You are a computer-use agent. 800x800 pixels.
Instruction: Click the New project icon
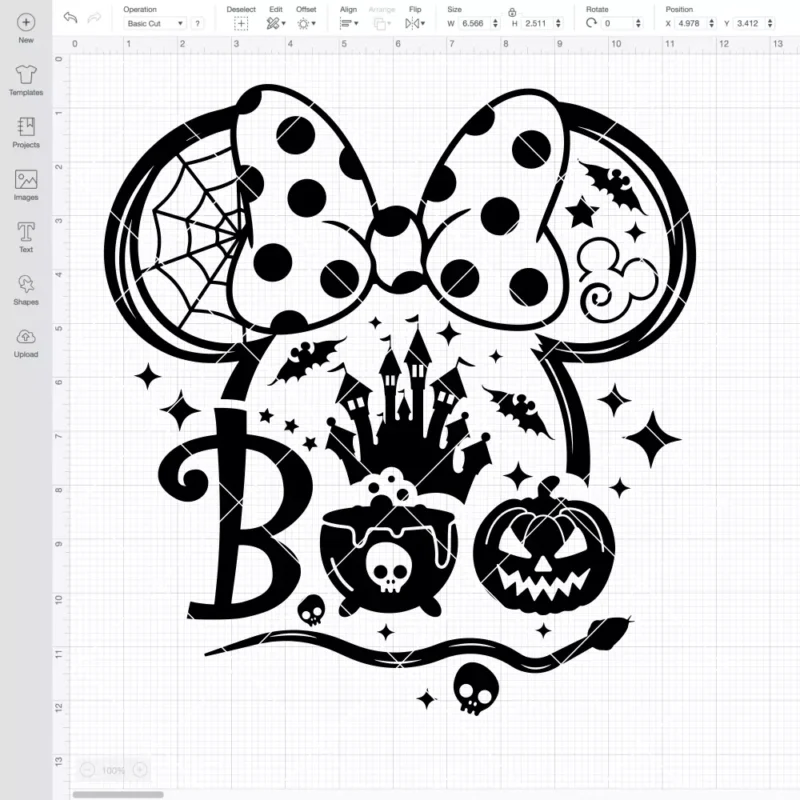[26, 22]
